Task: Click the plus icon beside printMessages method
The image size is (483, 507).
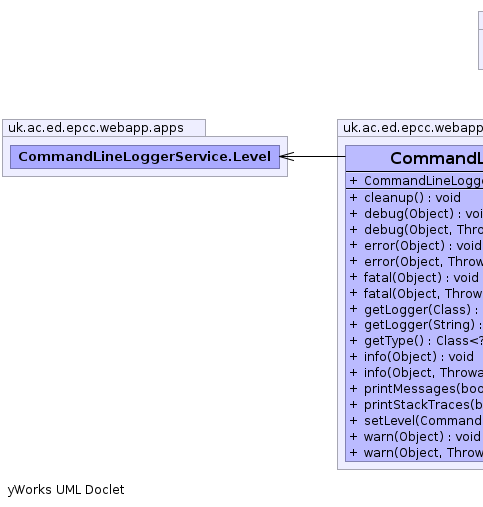Action: [353, 388]
